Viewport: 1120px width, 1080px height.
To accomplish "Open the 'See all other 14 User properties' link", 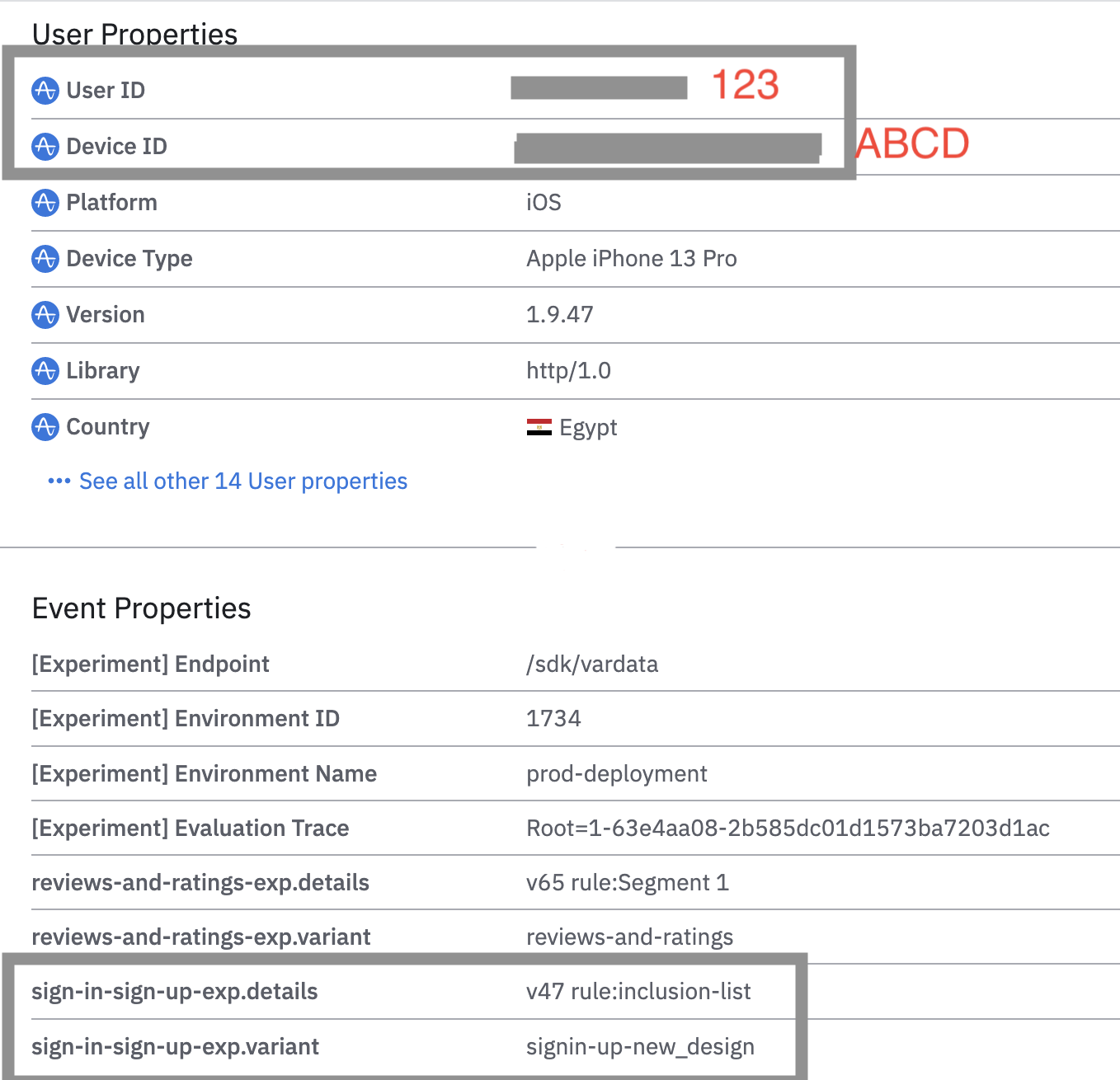I will (x=242, y=481).
